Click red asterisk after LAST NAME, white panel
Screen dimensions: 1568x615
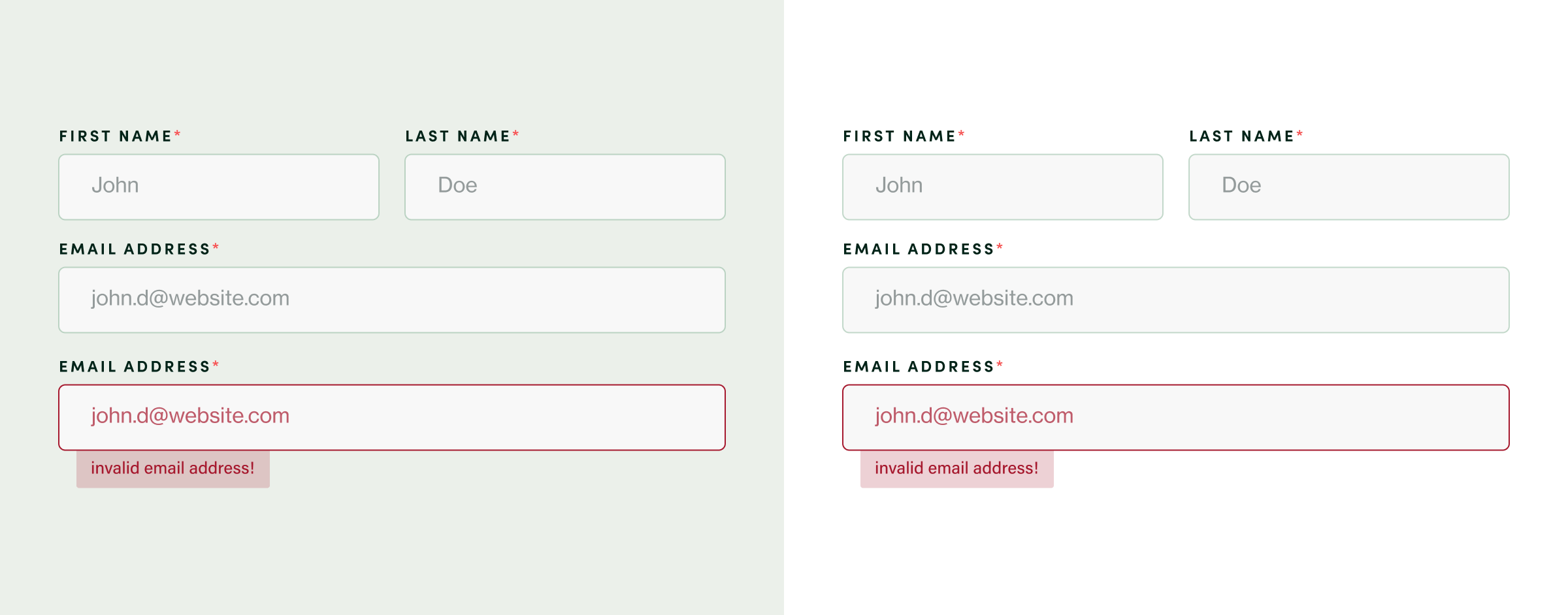[1299, 134]
